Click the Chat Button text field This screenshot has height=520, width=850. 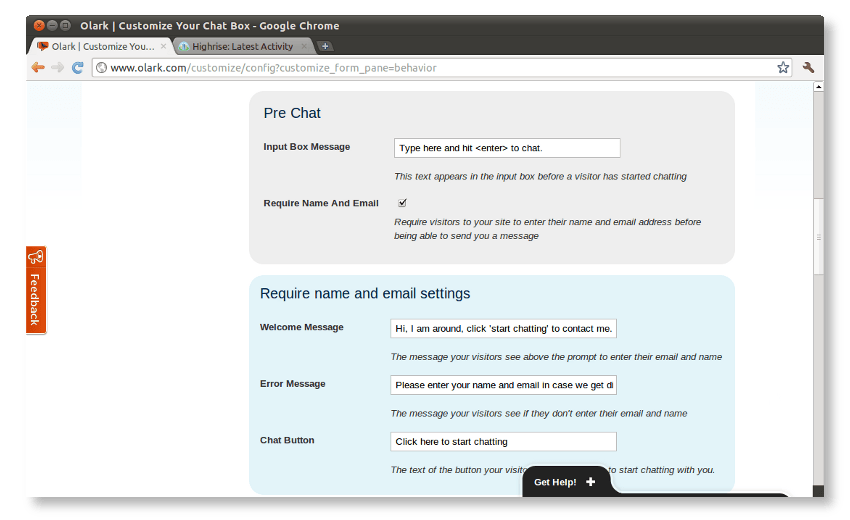503,442
